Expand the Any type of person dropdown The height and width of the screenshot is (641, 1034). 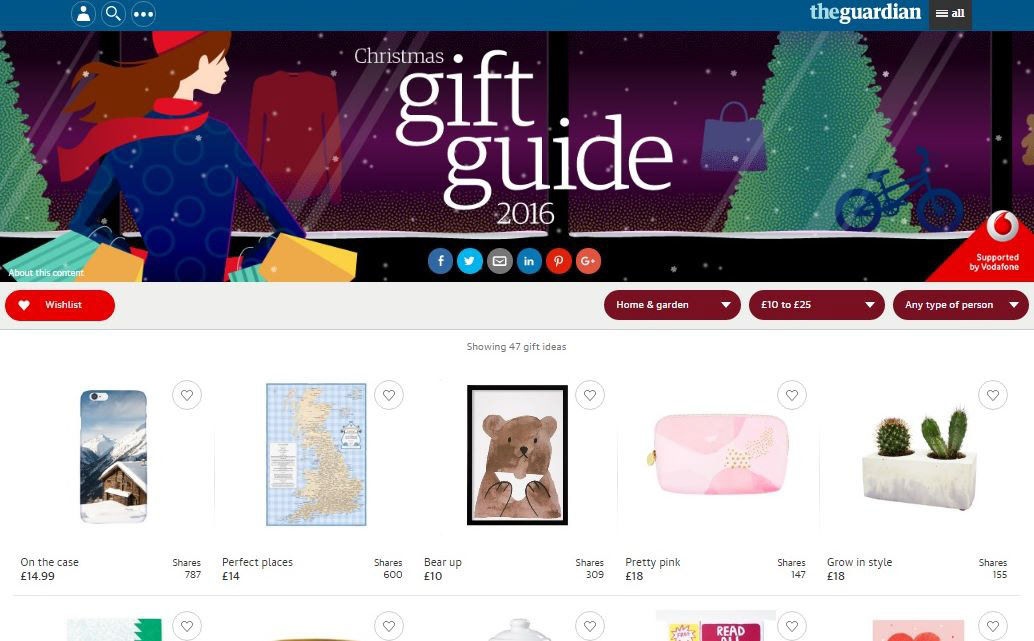(961, 305)
